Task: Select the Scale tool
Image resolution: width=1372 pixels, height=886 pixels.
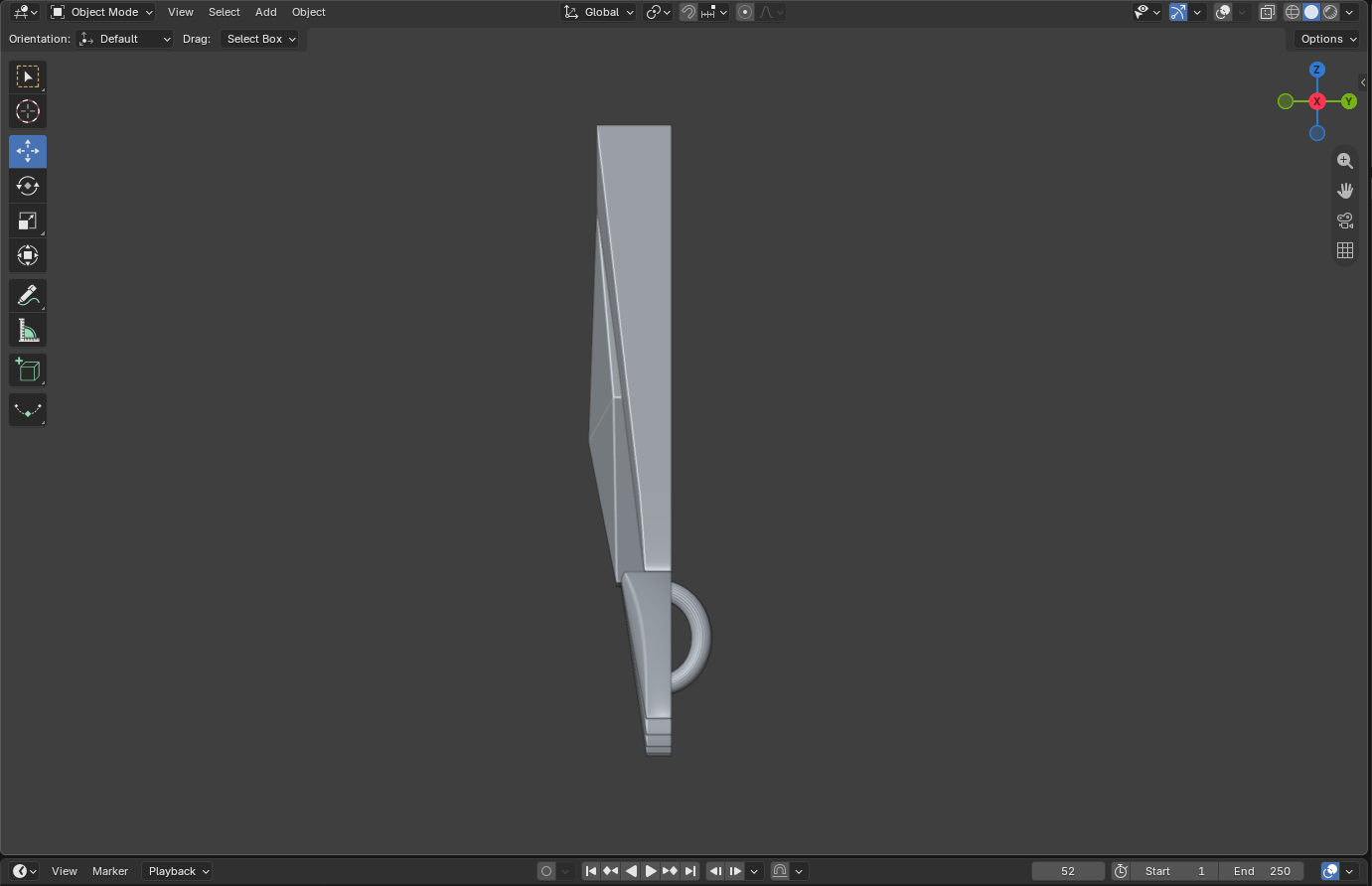Action: [28, 221]
